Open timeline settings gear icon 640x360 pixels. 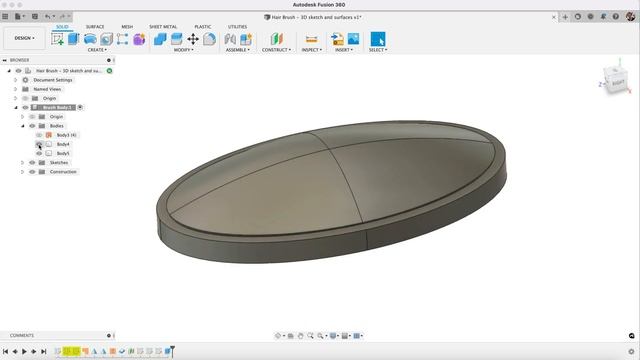(631, 351)
